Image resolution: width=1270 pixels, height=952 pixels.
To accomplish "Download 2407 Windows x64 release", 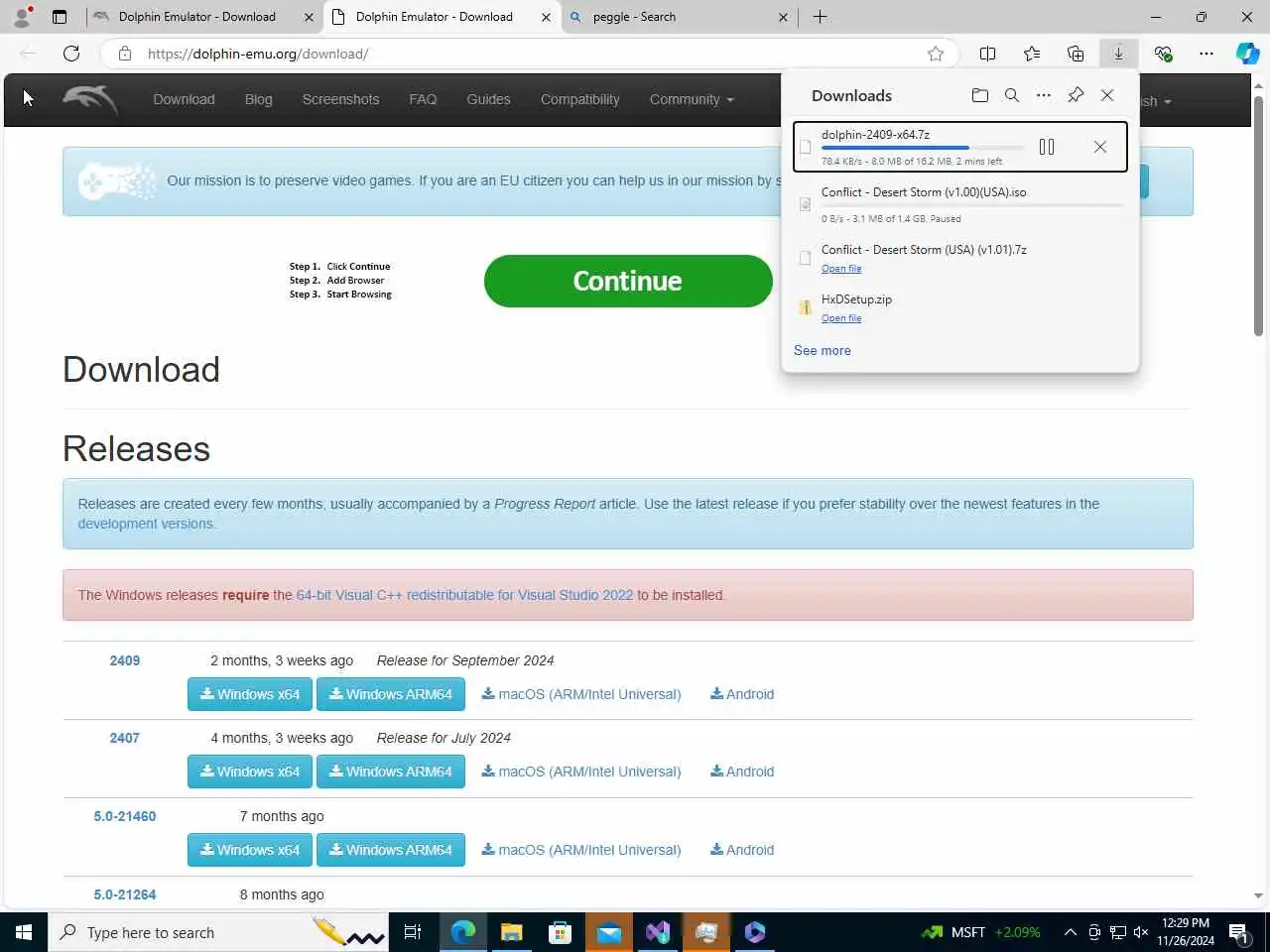I will coord(250,772).
